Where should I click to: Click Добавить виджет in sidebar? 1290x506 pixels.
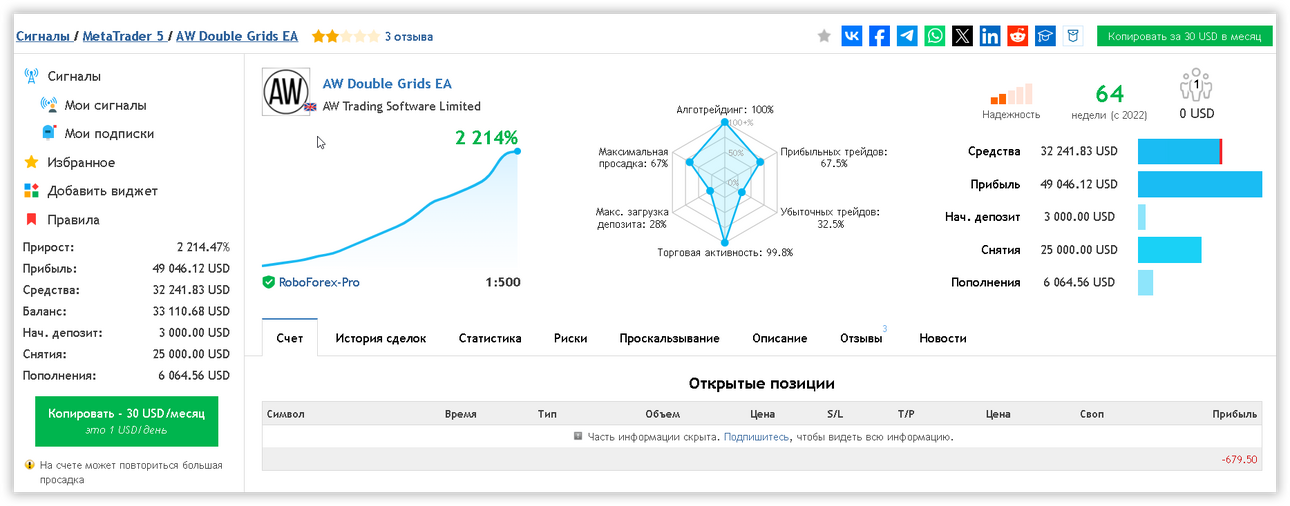pos(102,191)
